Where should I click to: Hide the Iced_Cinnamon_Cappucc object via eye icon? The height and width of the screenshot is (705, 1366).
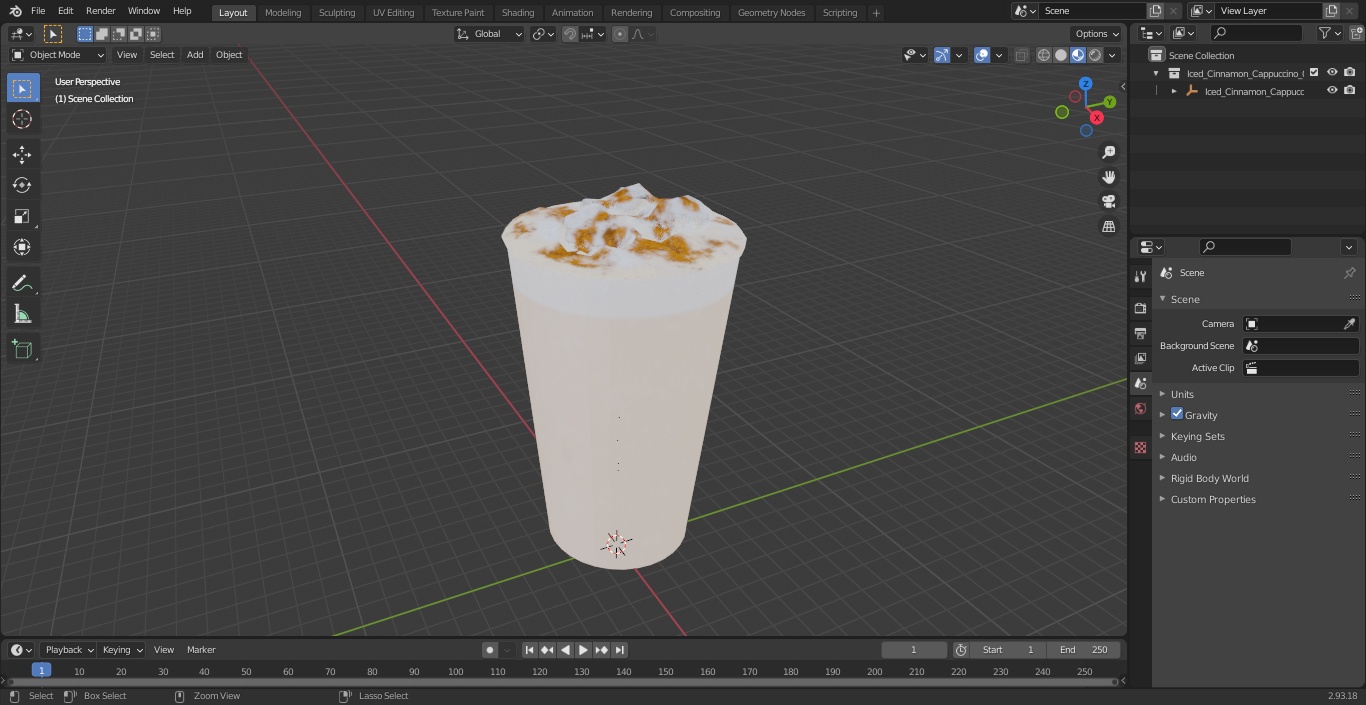[x=1332, y=90]
